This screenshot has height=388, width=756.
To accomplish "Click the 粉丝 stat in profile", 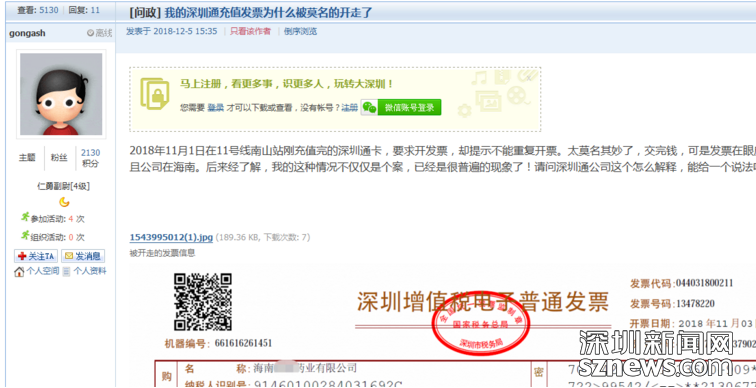I will pos(59,158).
